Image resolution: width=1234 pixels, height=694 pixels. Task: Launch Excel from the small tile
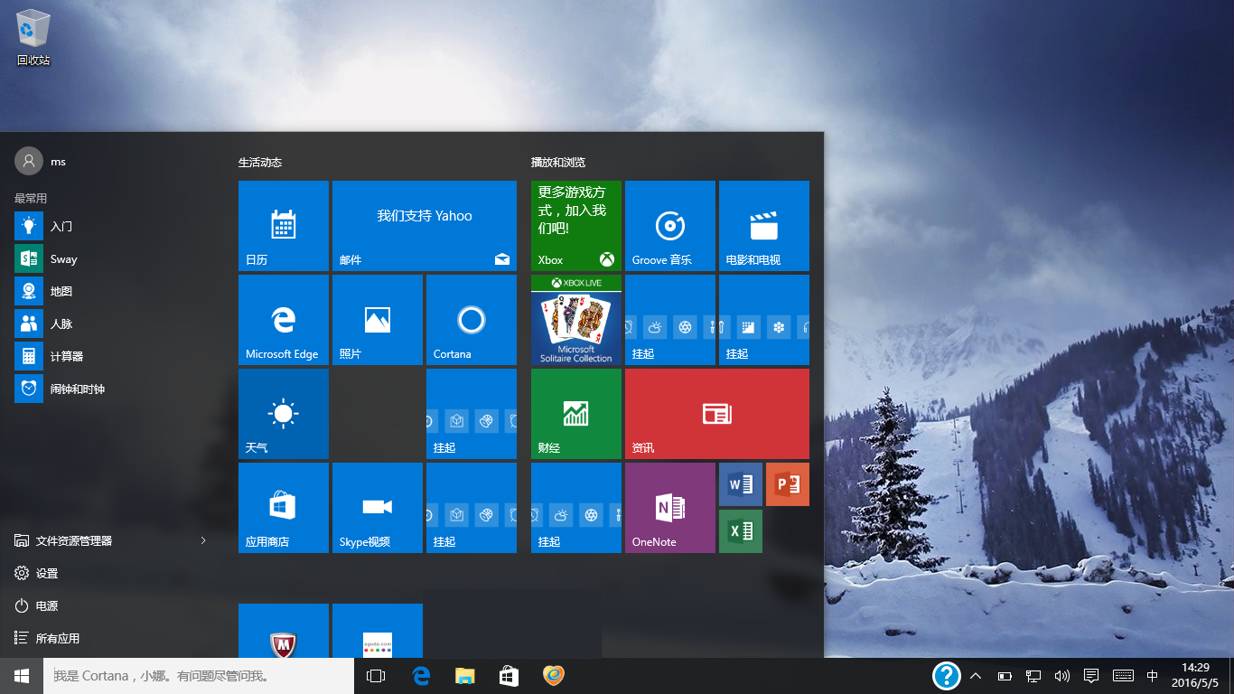tap(740, 531)
